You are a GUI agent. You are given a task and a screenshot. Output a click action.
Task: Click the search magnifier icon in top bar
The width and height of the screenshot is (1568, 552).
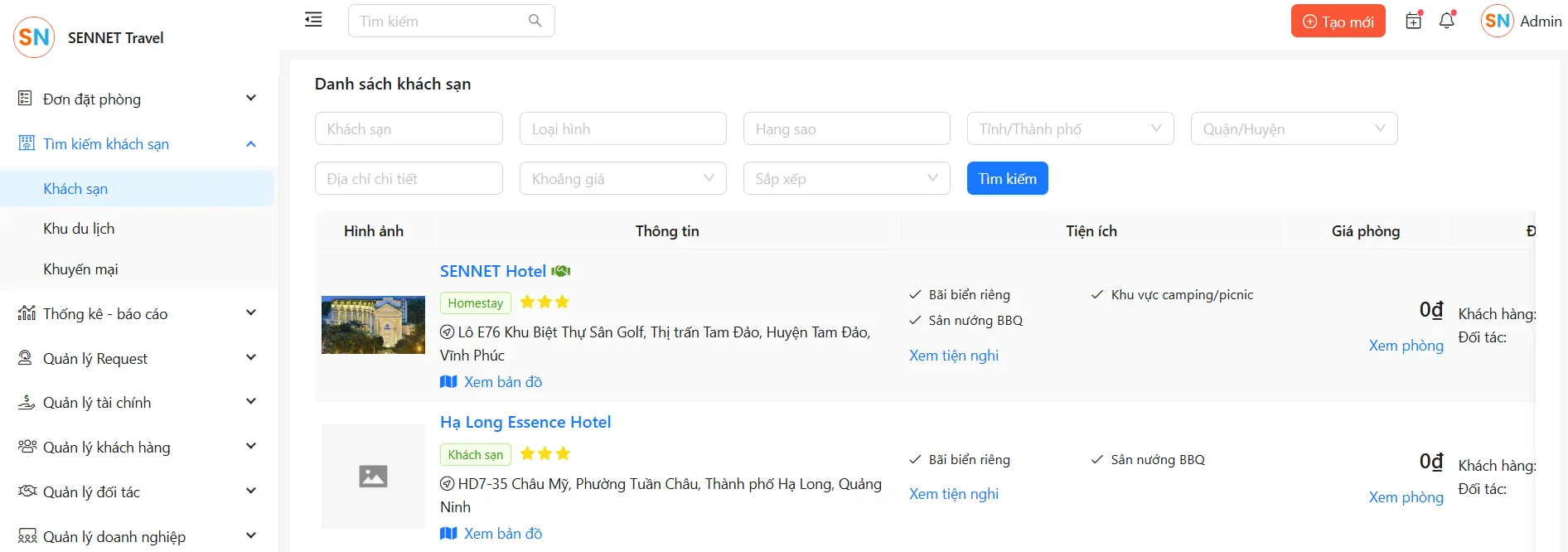(x=535, y=21)
